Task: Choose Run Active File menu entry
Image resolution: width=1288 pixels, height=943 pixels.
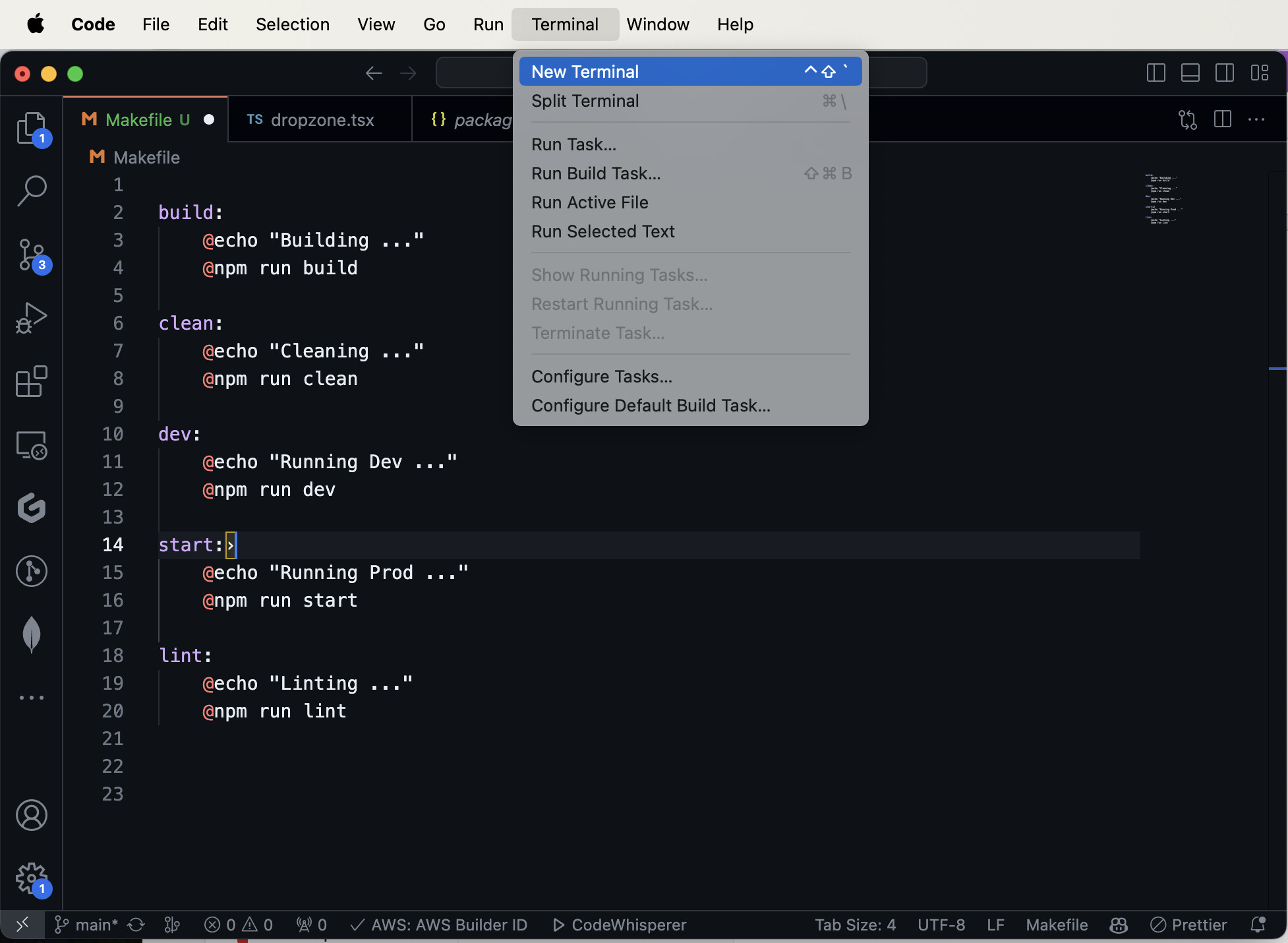Action: (x=690, y=202)
